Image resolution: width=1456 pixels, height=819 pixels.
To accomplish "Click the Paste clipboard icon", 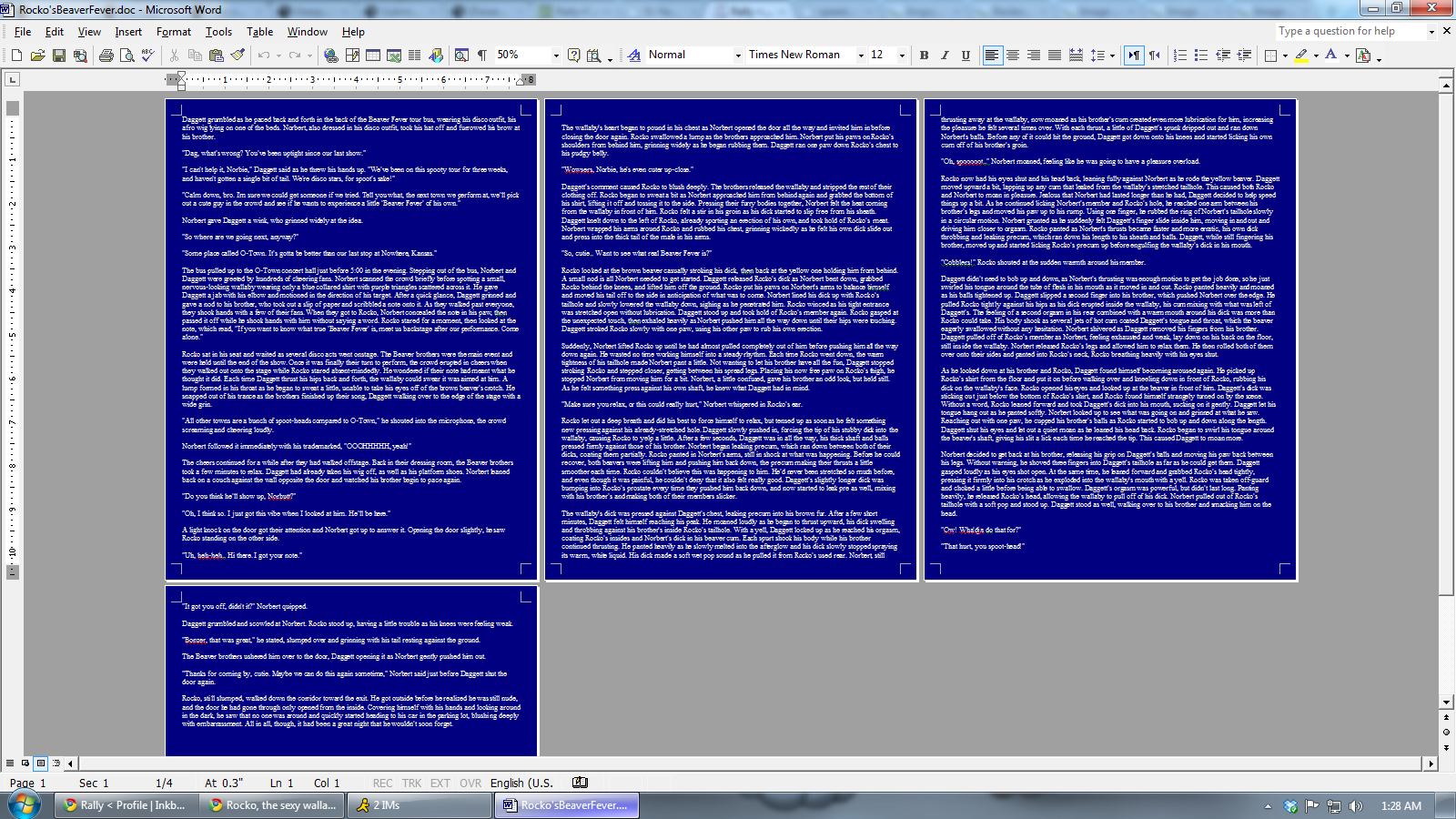I will [216, 56].
